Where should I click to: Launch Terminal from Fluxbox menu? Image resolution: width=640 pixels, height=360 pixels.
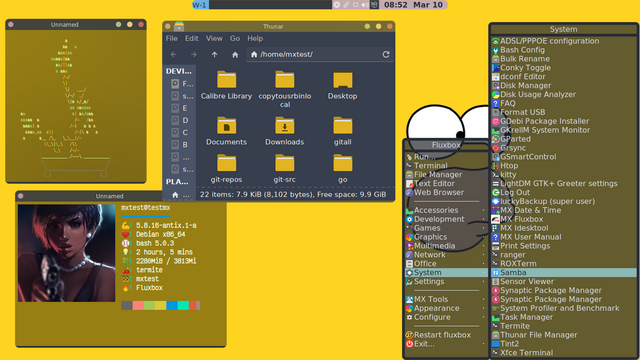pos(446,166)
